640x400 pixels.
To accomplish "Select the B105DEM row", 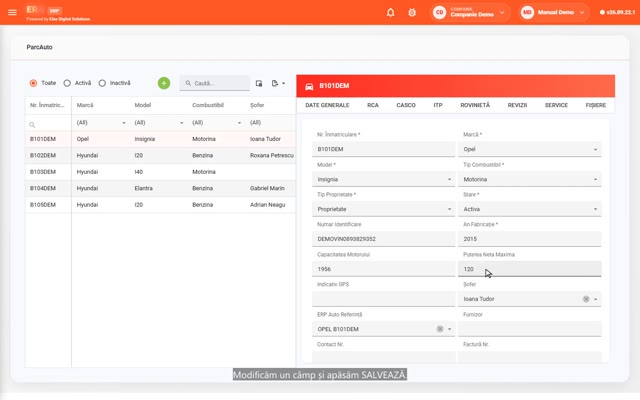I will 160,205.
